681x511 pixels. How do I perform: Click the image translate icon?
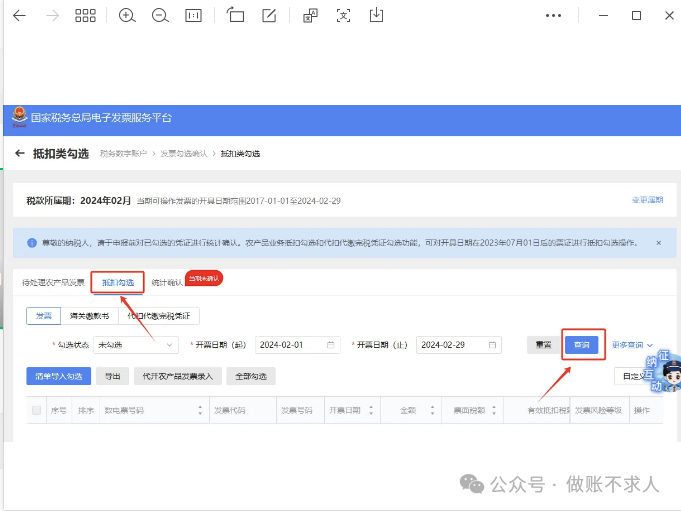point(310,16)
